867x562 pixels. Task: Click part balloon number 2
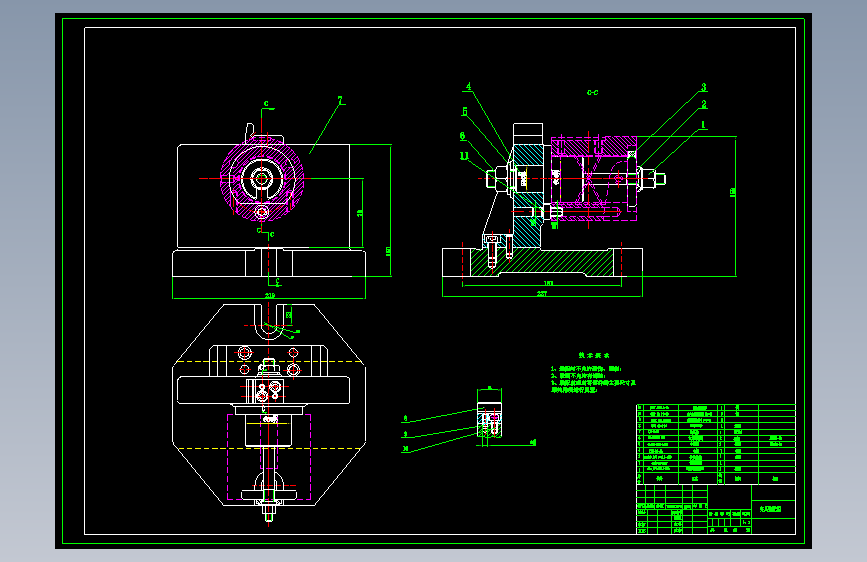point(704,104)
